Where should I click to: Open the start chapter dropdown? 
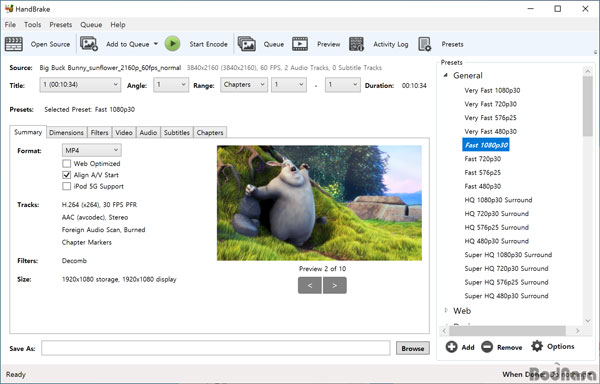[x=289, y=85]
